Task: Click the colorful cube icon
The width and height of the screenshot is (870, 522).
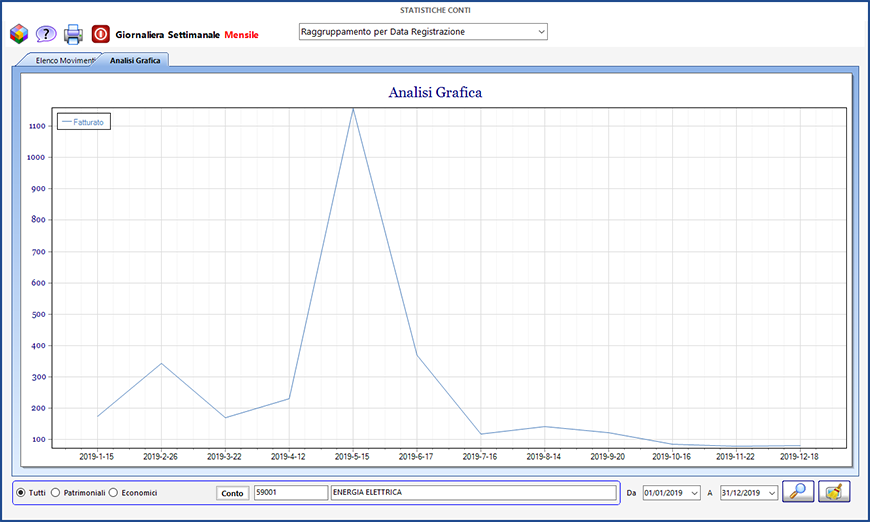Action: [19, 34]
